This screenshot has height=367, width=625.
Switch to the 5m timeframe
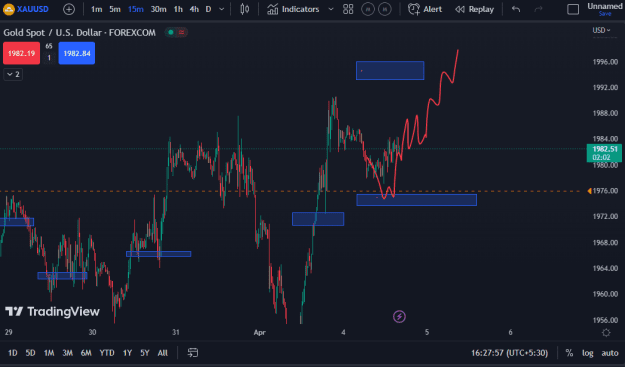(115, 9)
